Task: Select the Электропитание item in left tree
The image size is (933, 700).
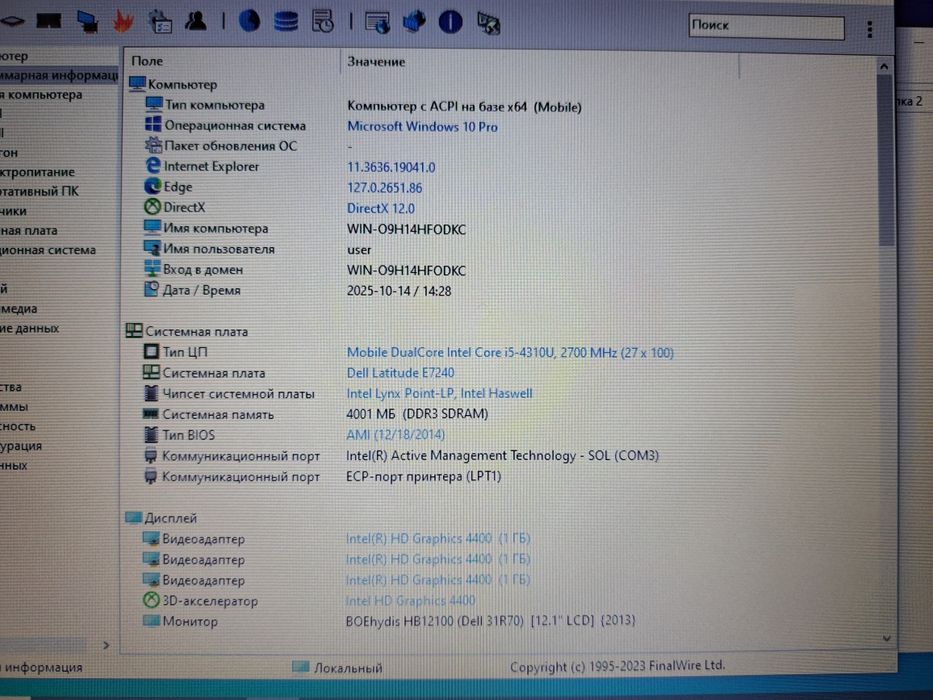Action: click(x=37, y=172)
